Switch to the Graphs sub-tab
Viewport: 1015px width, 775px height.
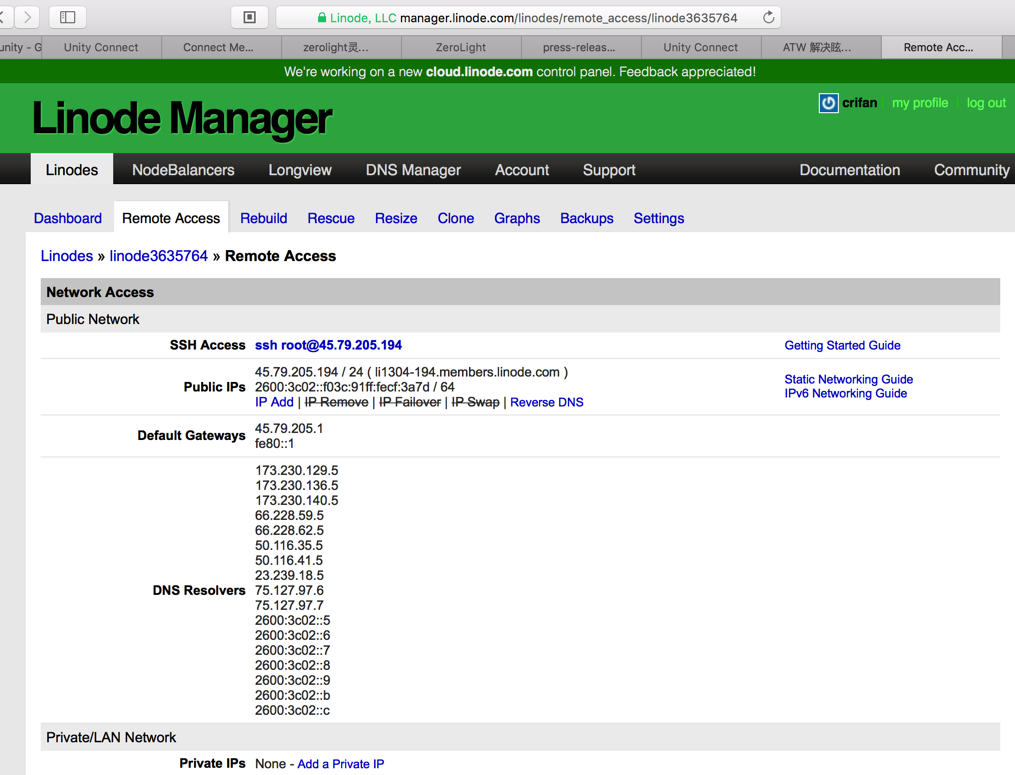[517, 218]
